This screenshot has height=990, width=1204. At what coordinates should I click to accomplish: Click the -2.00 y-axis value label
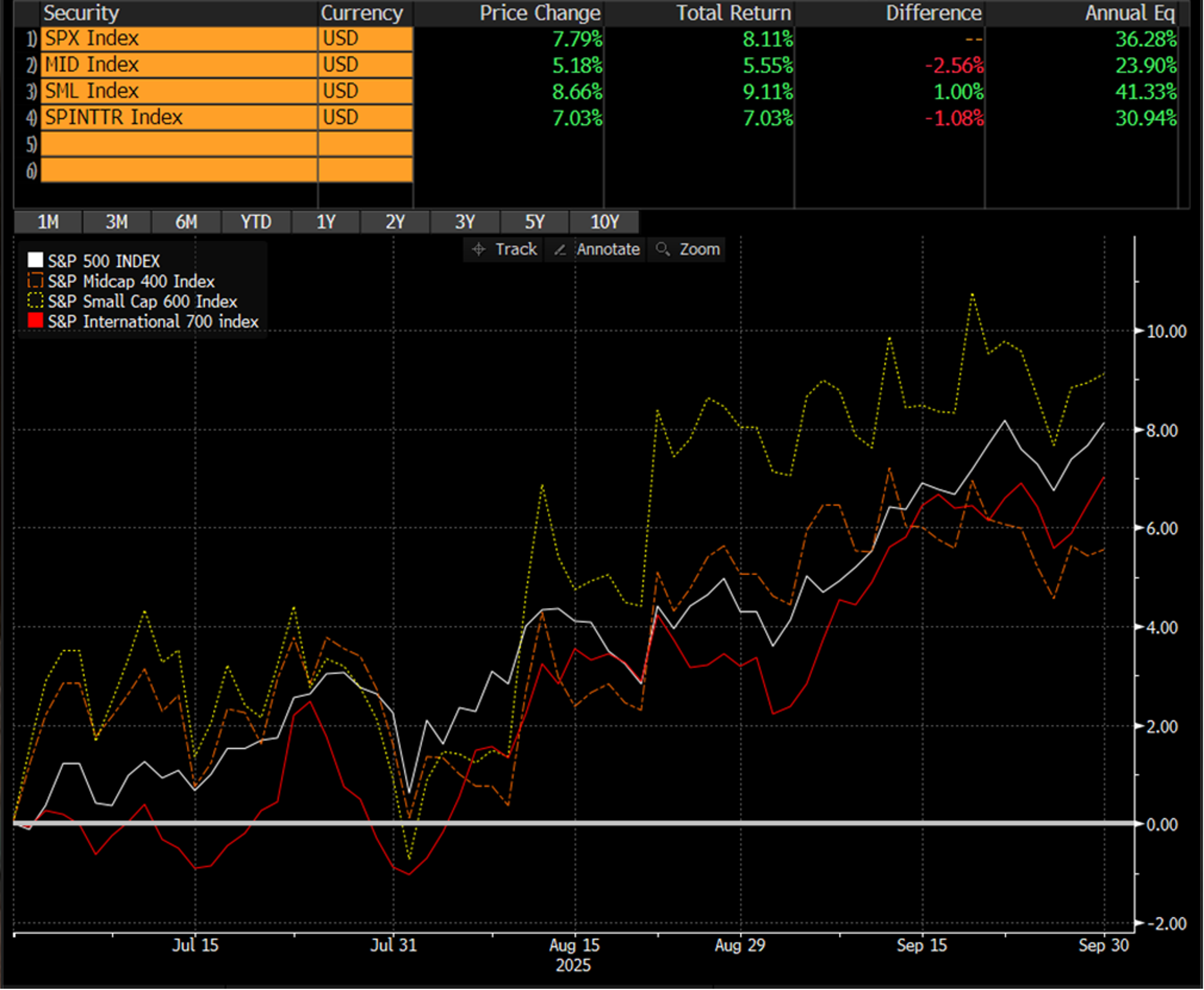point(1166,924)
